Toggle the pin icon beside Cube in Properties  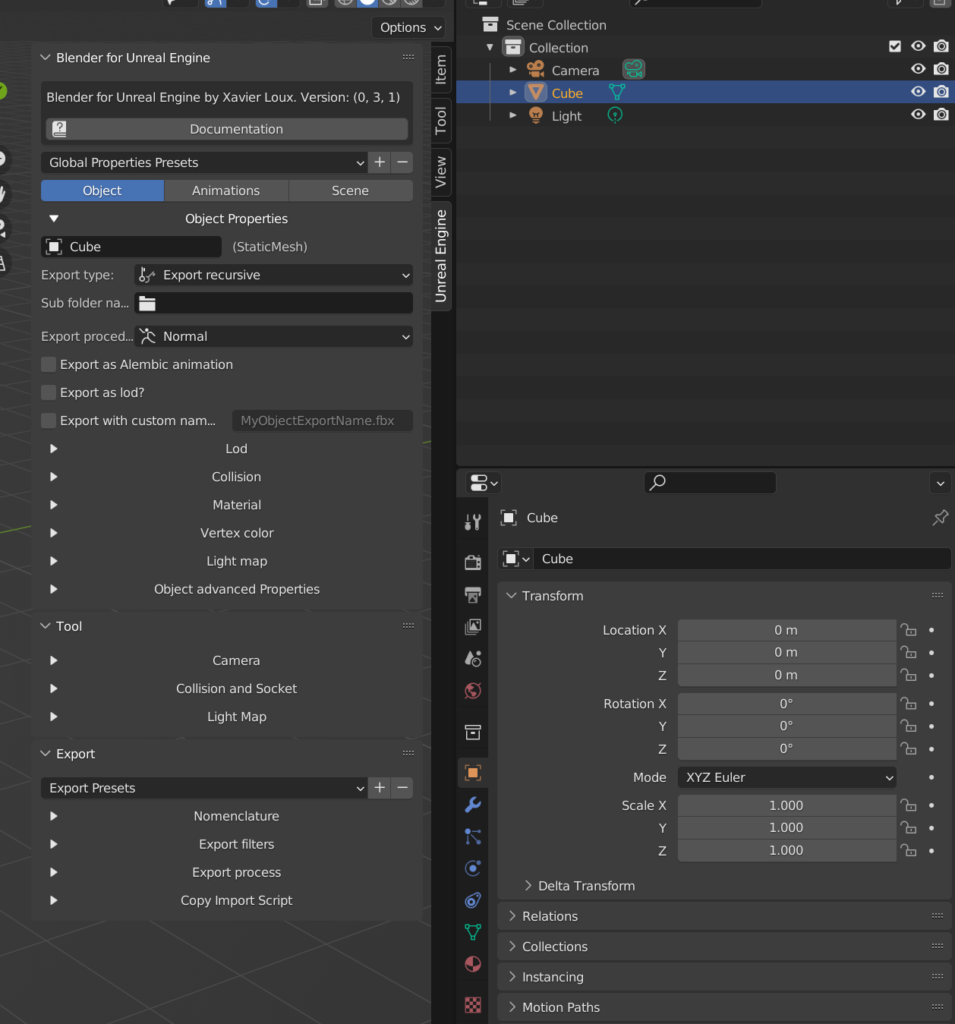(x=940, y=518)
